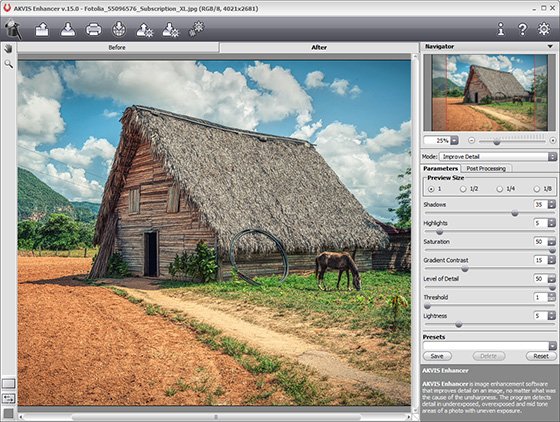560x422 pixels.
Task: Click the publish to web globe icon
Action: (x=119, y=29)
